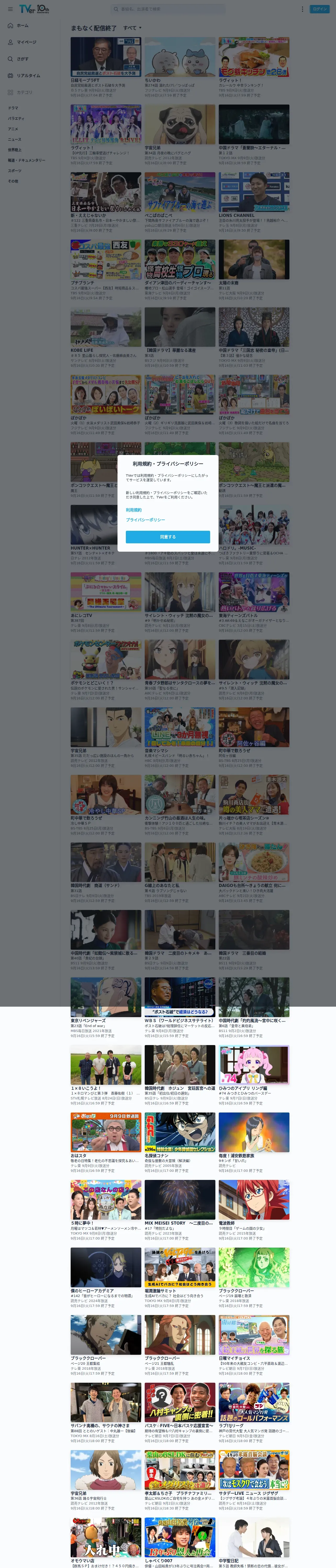The width and height of the screenshot is (336, 1568).
Task: Open the プチブランチ thumbnail
Action: tap(105, 259)
